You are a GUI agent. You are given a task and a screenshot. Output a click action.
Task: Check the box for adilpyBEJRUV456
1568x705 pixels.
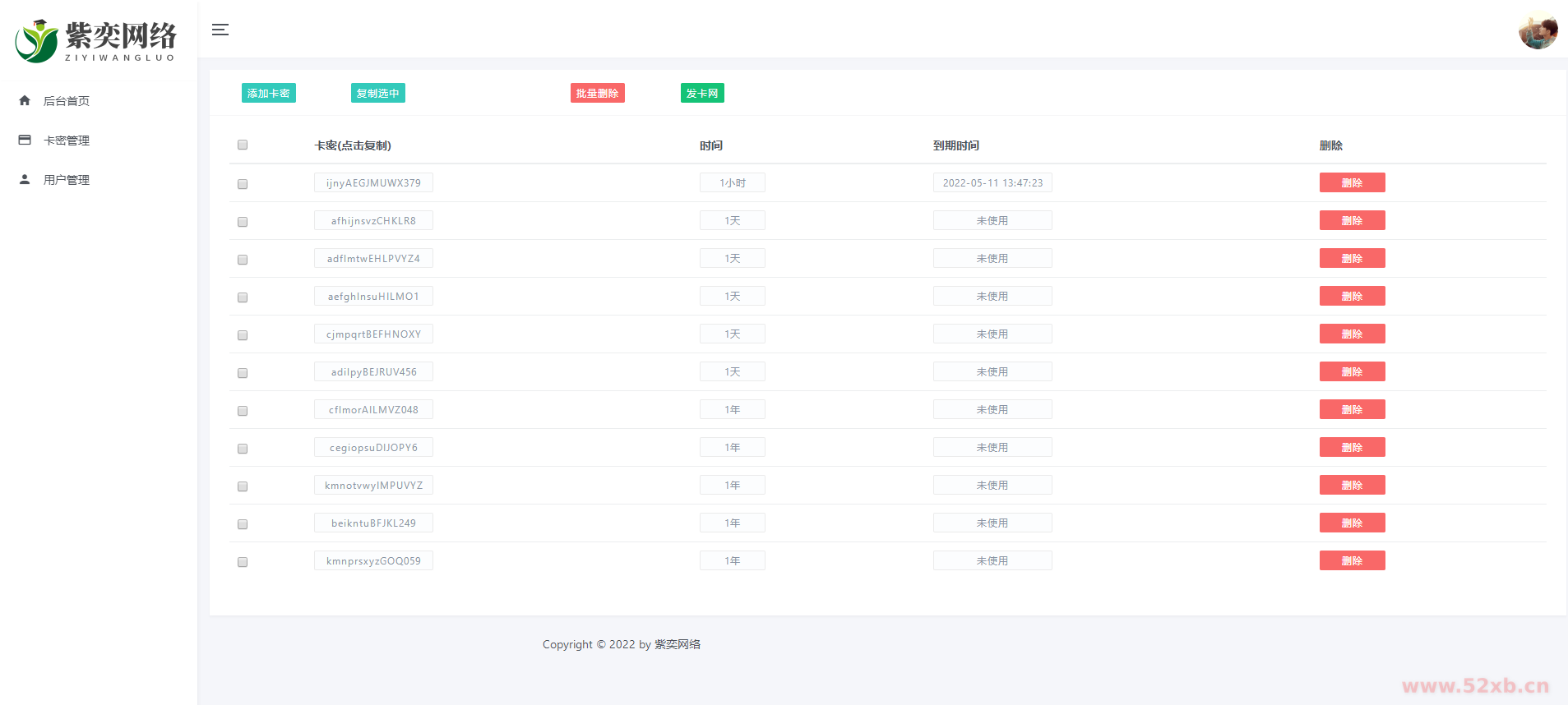coord(243,373)
